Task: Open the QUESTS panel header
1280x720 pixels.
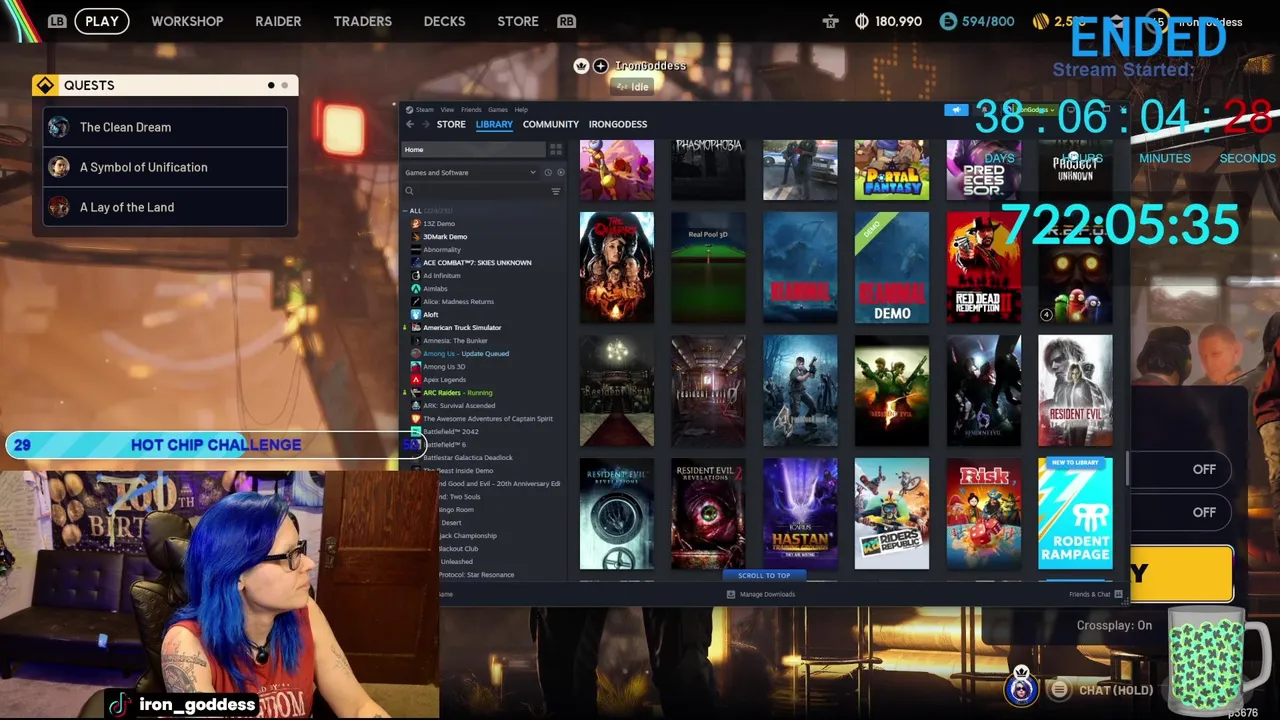Action: [165, 85]
